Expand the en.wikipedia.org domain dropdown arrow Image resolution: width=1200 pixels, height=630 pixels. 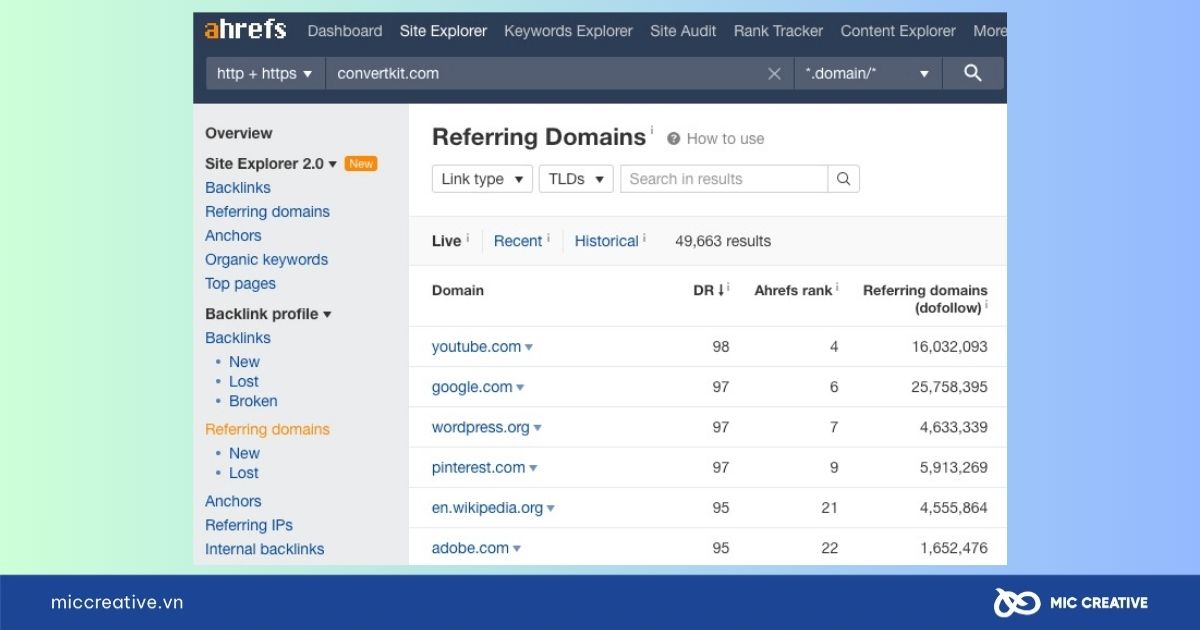pos(550,508)
